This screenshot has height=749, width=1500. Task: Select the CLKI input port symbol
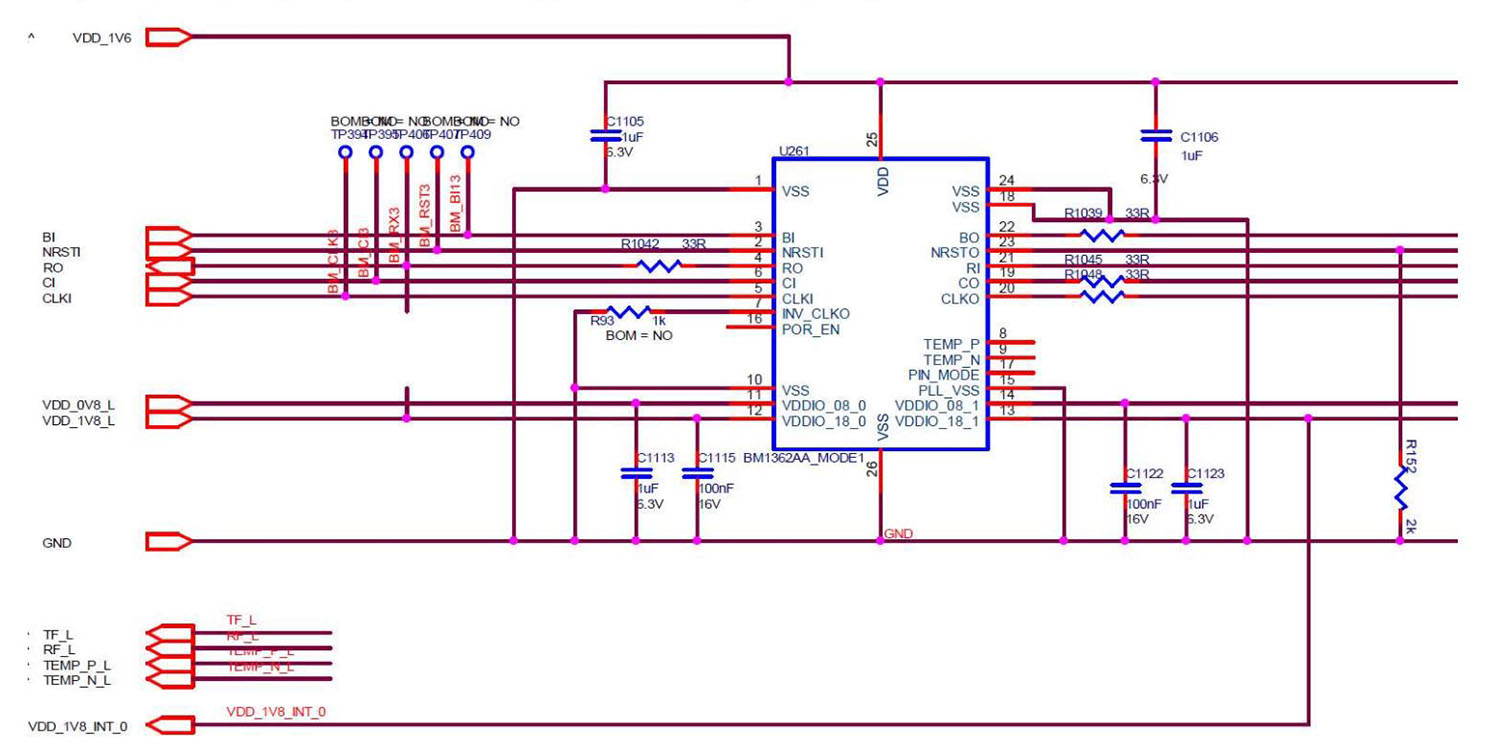[x=168, y=298]
